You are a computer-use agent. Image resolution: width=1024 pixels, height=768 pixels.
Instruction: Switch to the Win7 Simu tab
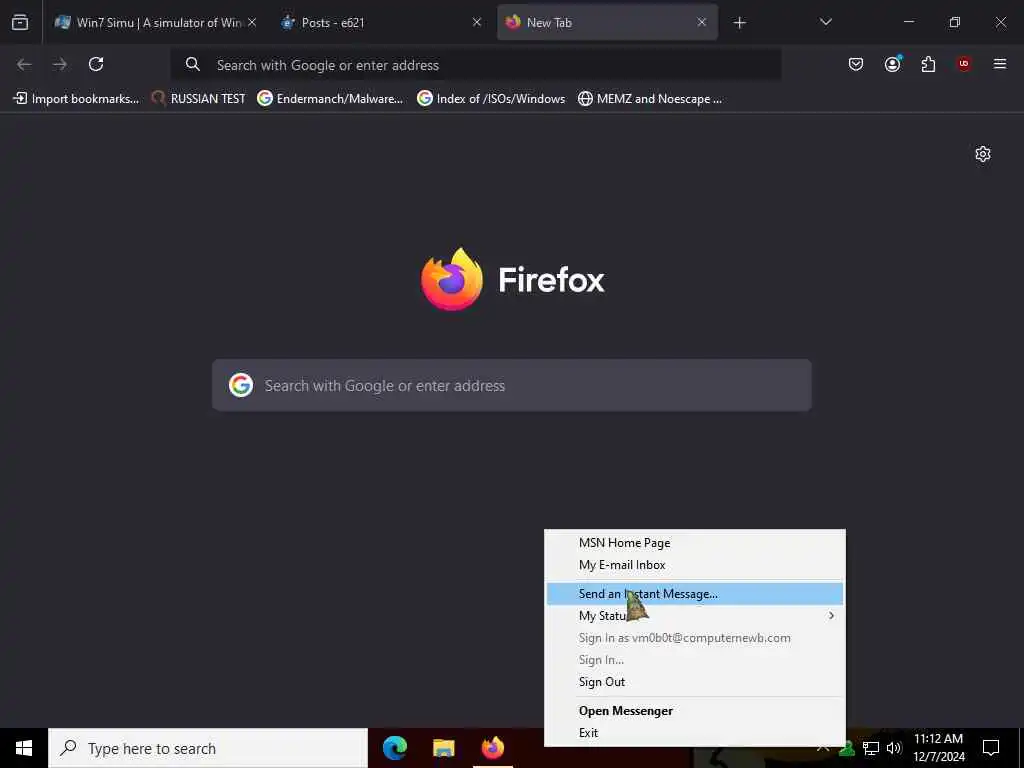click(155, 22)
